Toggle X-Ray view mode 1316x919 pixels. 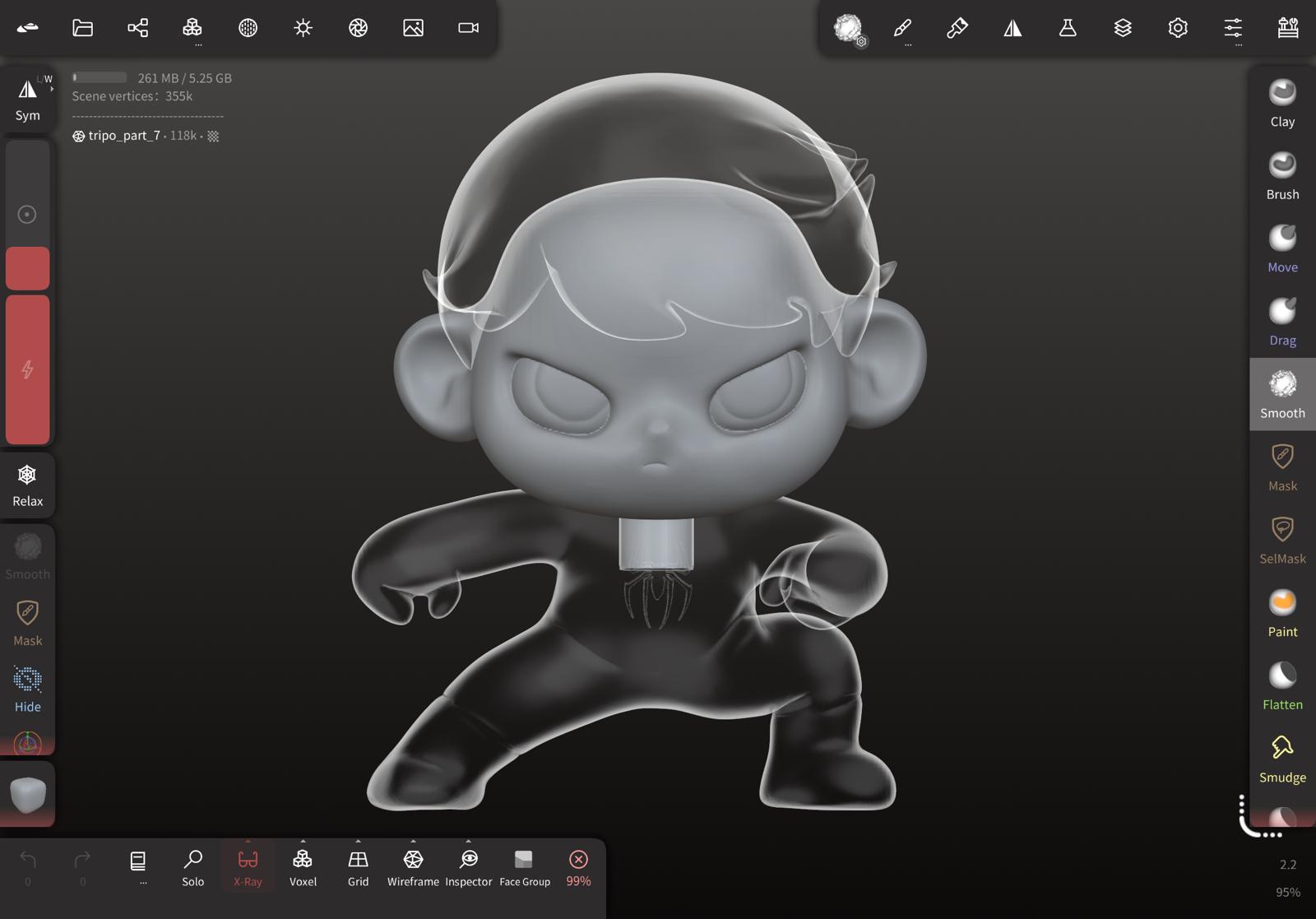coord(248,867)
